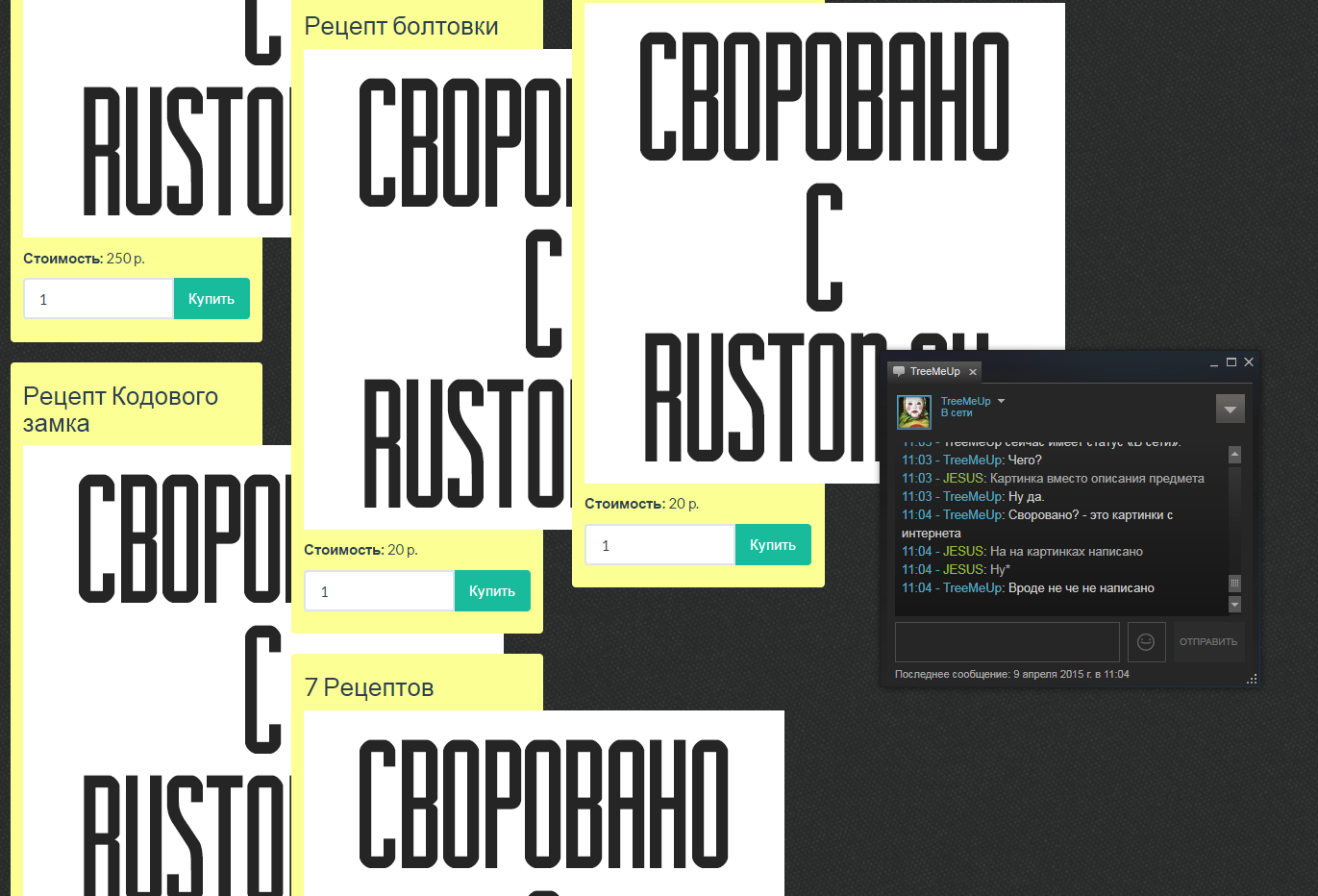Buy Рецепт болтовки with Купить button
This screenshot has height=896, width=1318.
[x=492, y=591]
